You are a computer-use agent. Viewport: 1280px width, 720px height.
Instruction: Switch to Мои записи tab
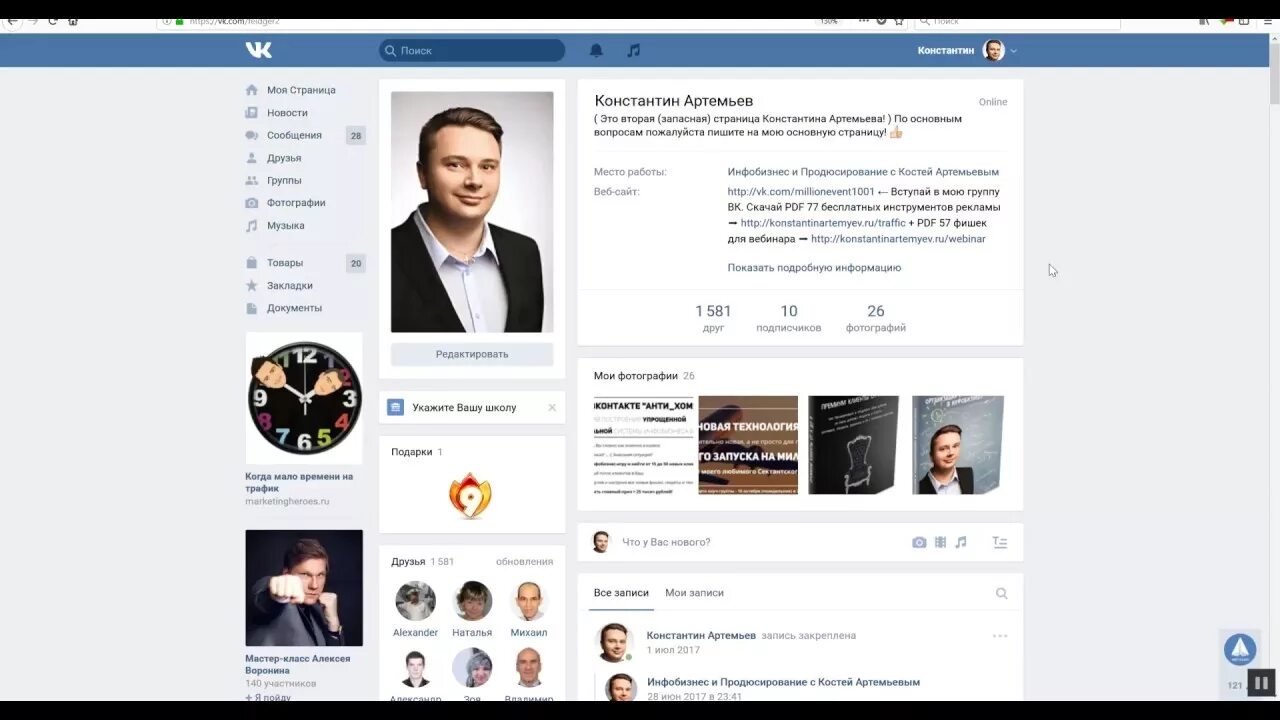694,593
